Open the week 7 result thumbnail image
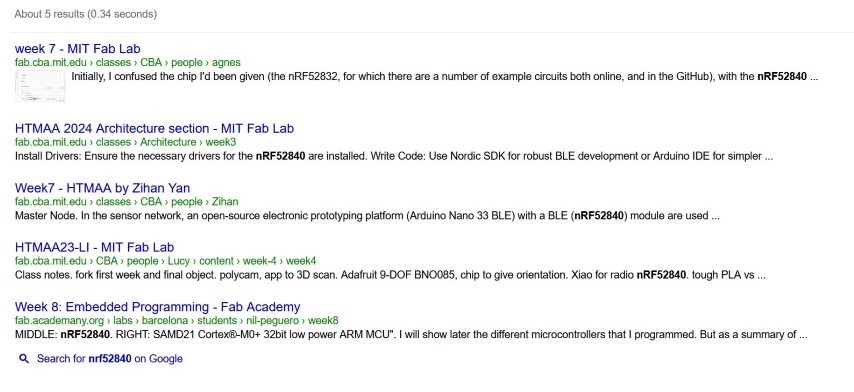The width and height of the screenshot is (854, 392). point(40,87)
